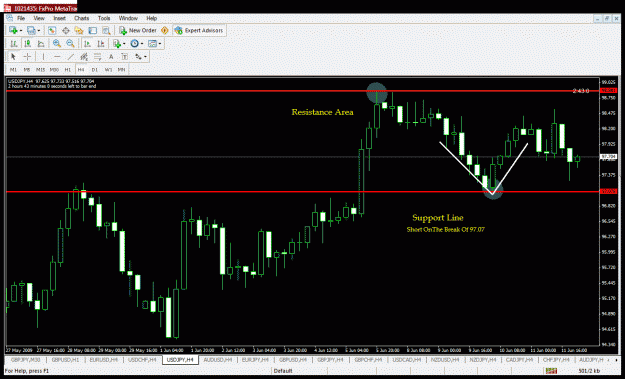Open the Tools menu
This screenshot has height=379, width=625.
(x=104, y=18)
